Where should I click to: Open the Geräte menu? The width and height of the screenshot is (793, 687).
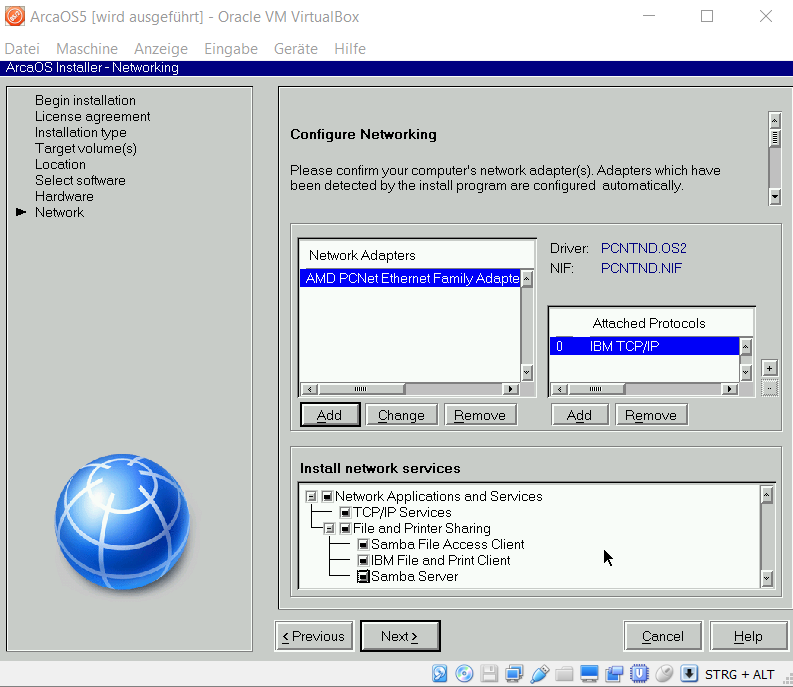tap(296, 49)
